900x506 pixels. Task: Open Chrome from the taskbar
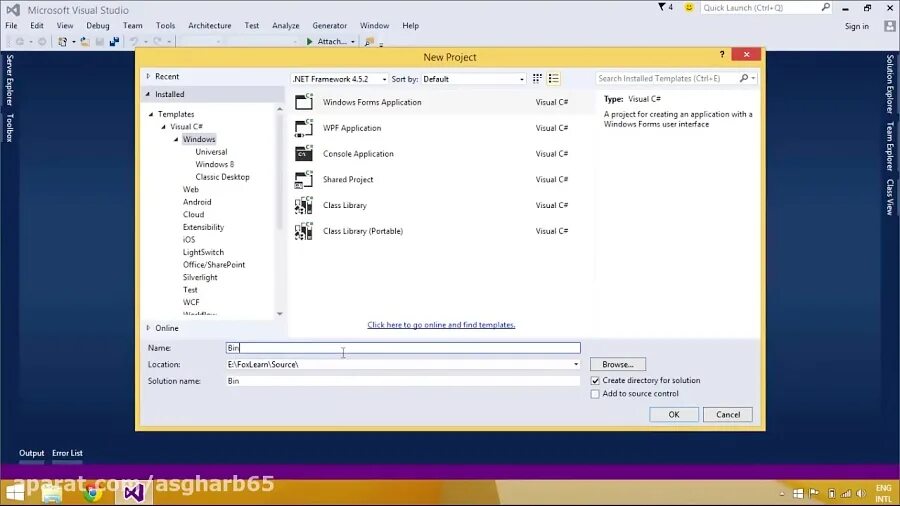[92, 493]
